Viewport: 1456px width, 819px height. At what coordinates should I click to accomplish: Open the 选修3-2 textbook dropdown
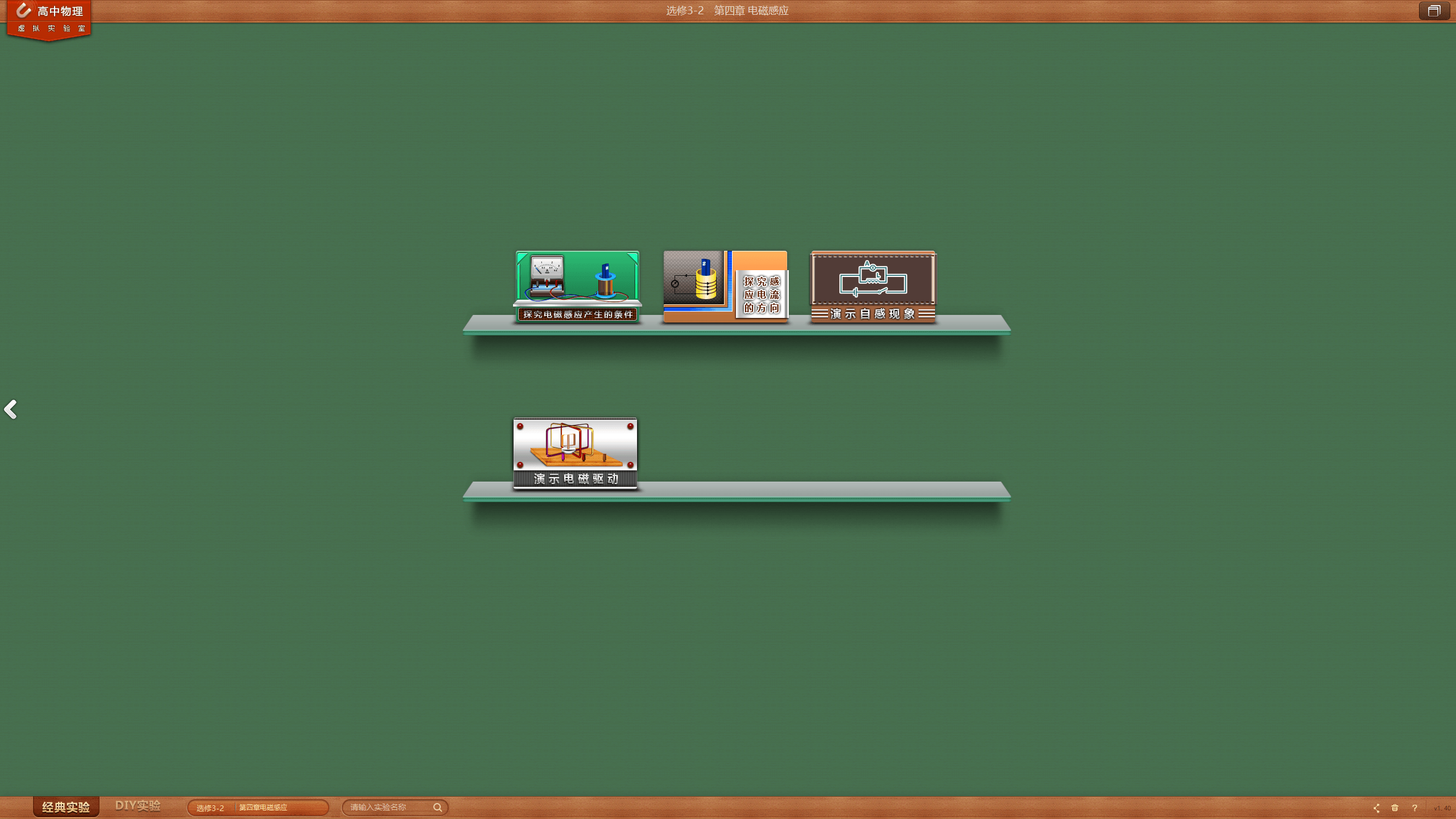[210, 808]
